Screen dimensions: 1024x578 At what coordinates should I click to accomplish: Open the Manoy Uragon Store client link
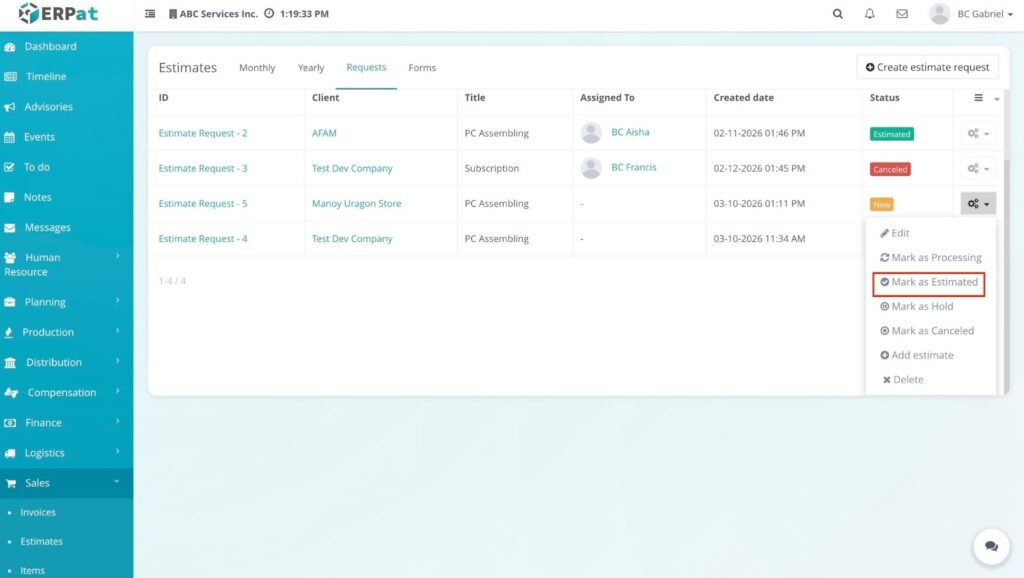coord(356,204)
